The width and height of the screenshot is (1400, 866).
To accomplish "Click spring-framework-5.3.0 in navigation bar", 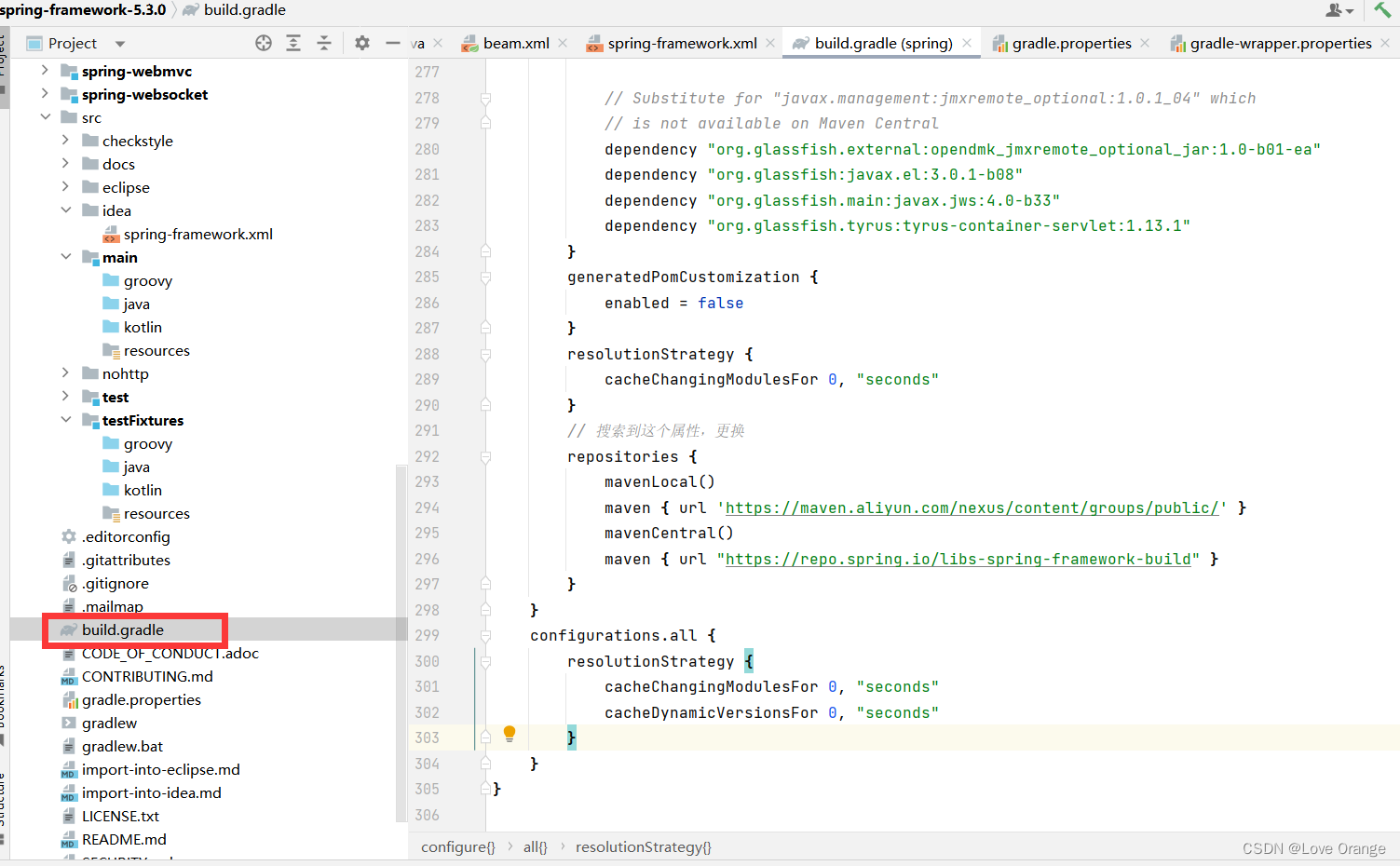I will pos(83,9).
